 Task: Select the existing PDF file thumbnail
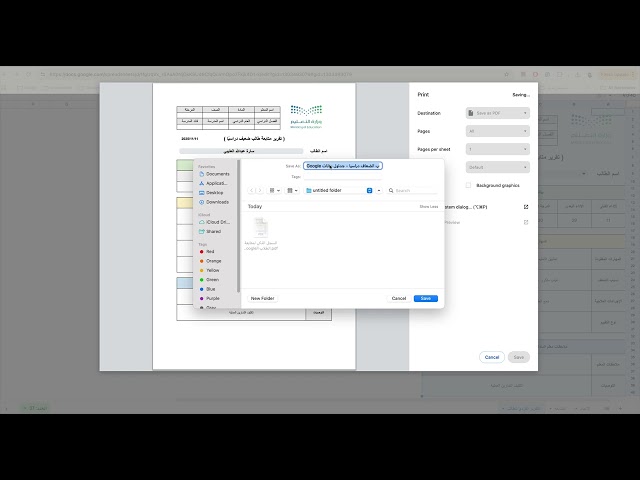pos(261,227)
